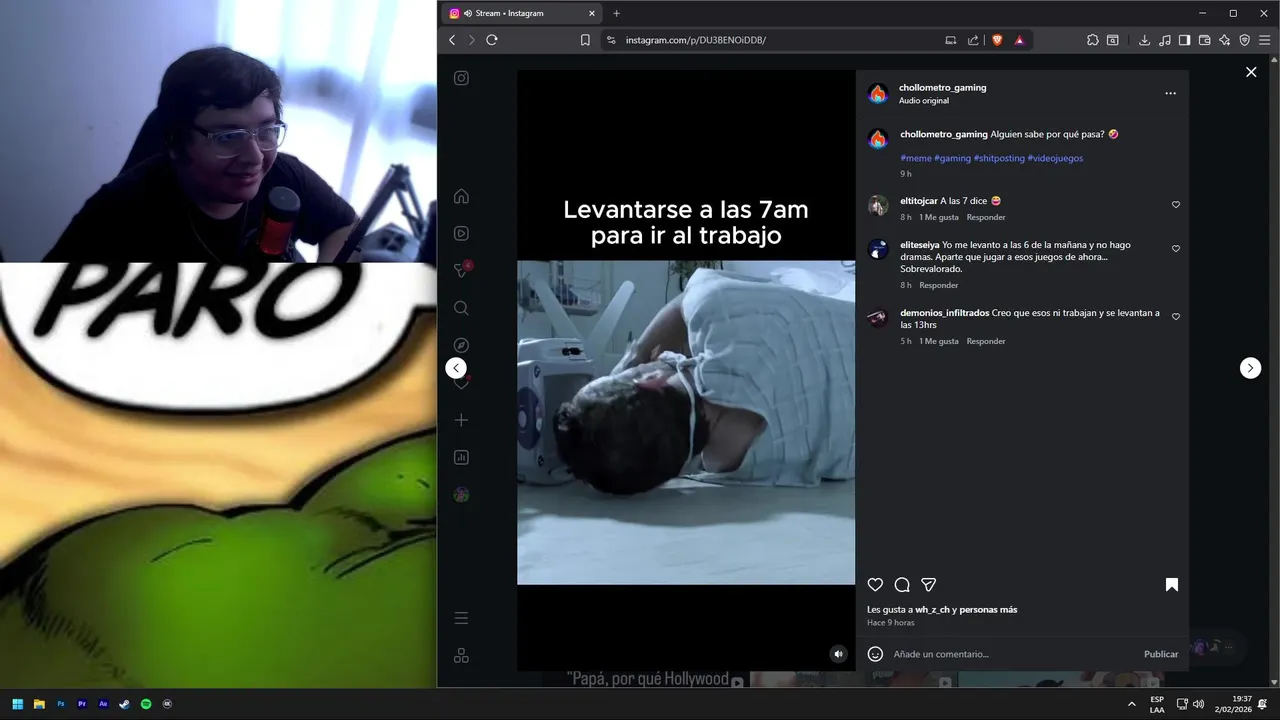
Task: Open emoji picker in comment box
Action: pos(875,654)
